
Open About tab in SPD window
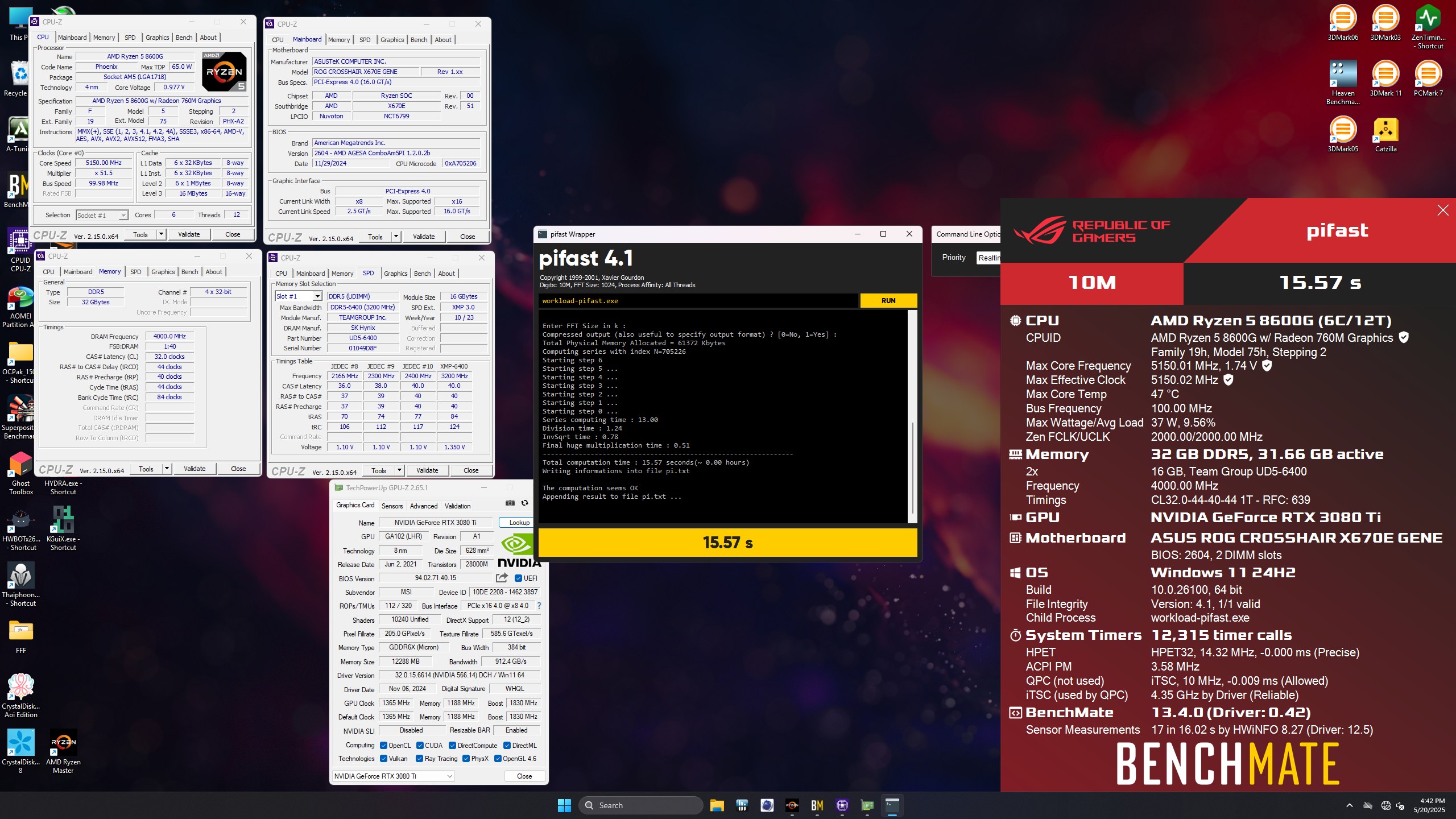tap(446, 274)
